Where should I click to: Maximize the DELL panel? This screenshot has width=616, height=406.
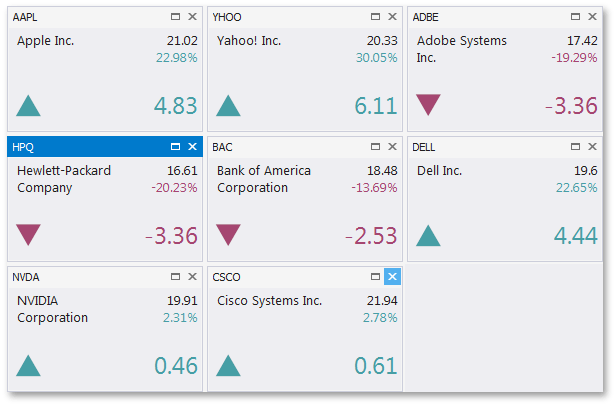(x=575, y=147)
